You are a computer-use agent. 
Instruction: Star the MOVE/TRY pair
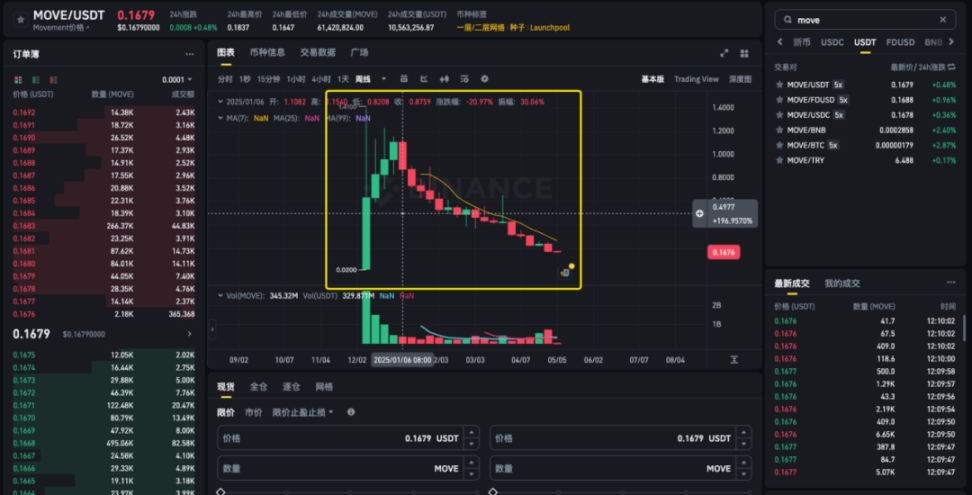[779, 160]
